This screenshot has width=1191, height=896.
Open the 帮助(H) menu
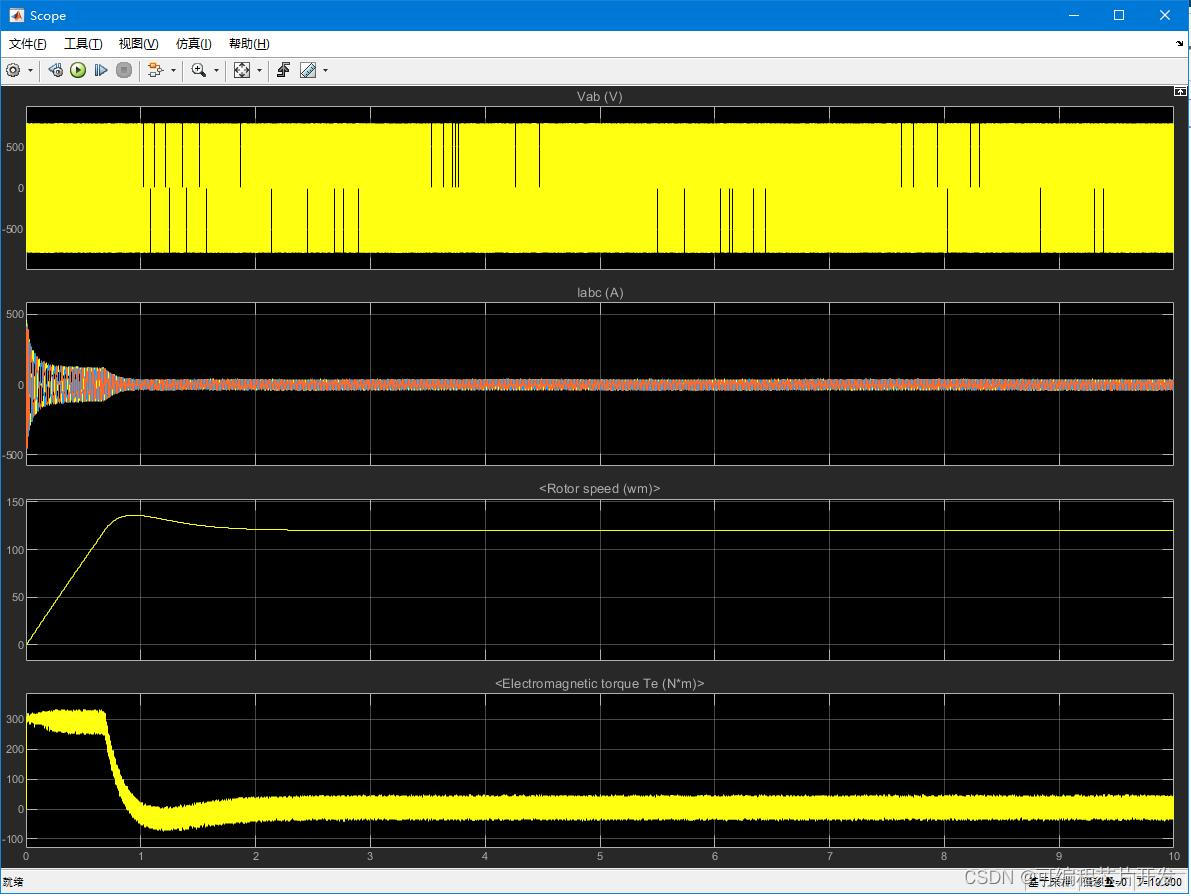(249, 44)
